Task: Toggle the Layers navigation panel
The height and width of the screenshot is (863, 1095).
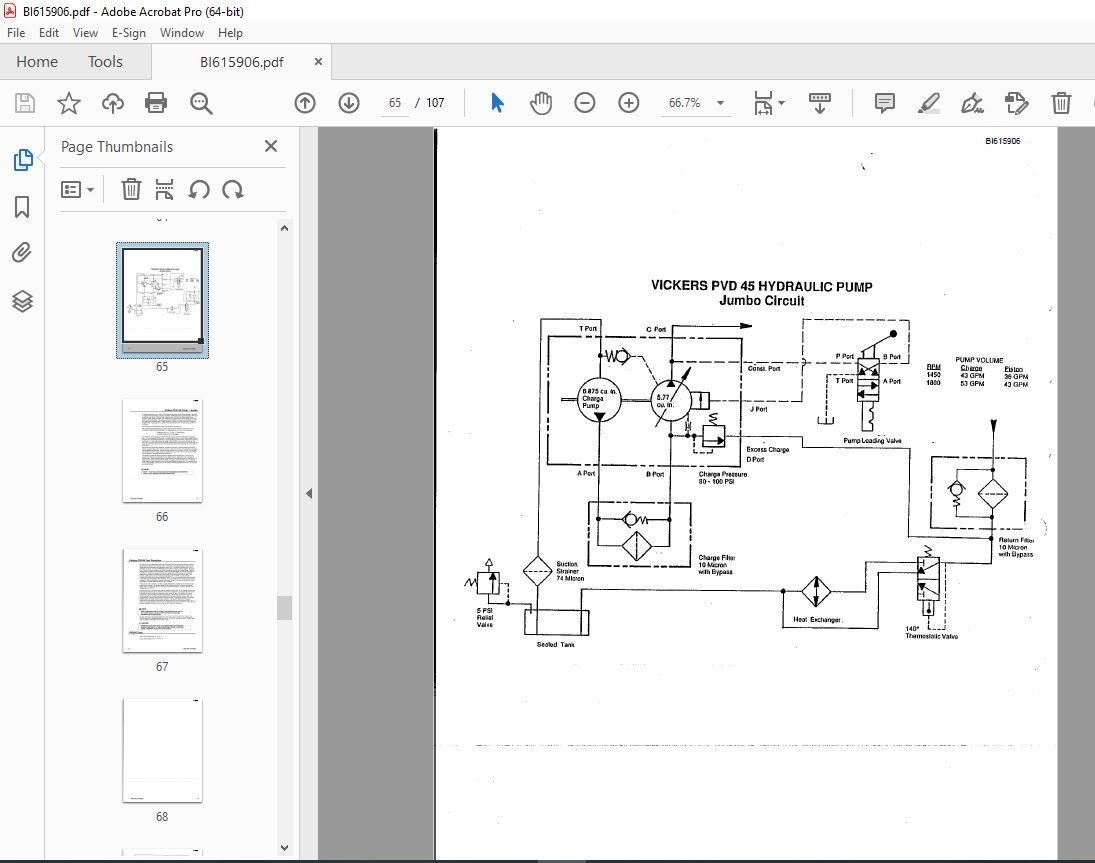Action: (22, 301)
